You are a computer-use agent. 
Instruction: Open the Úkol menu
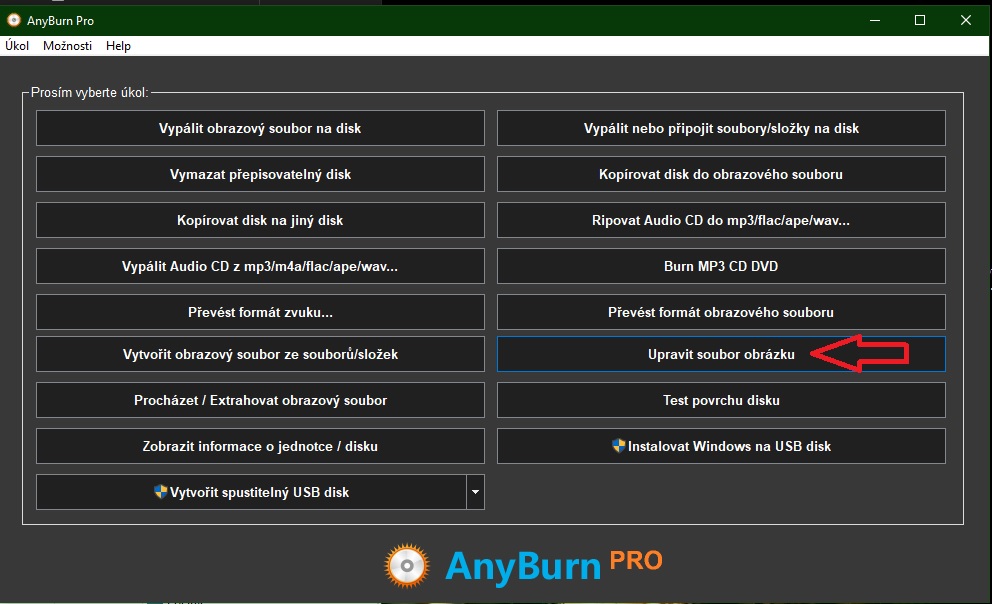tap(17, 46)
